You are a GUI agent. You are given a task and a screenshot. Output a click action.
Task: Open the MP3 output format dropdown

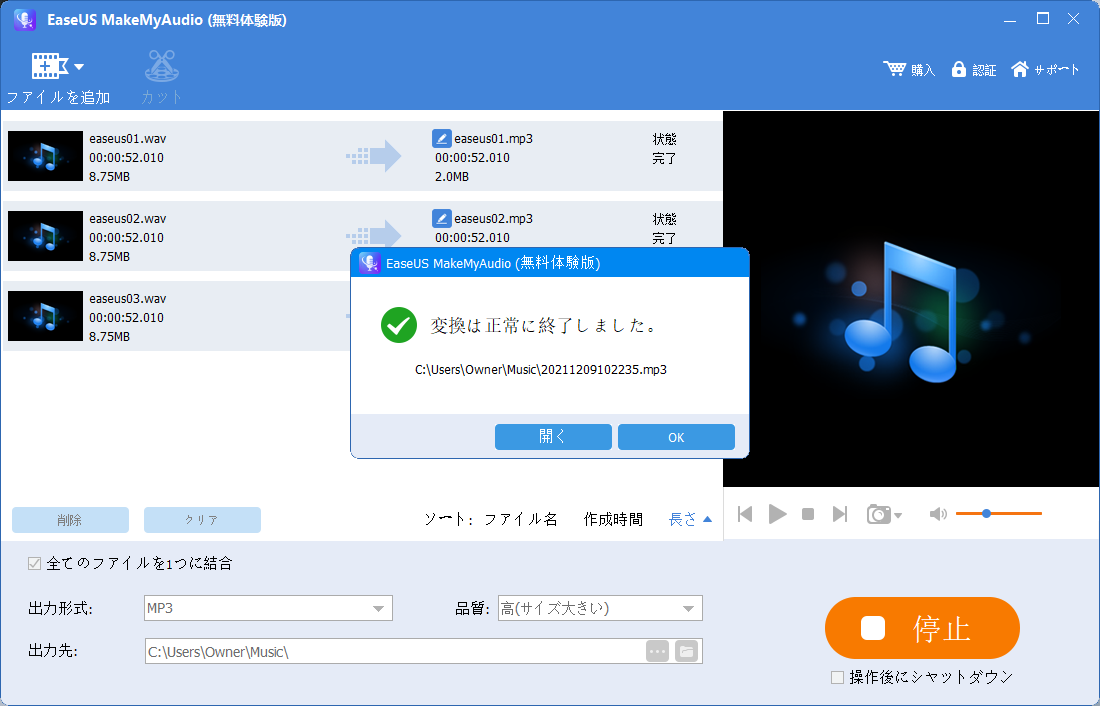coord(268,608)
